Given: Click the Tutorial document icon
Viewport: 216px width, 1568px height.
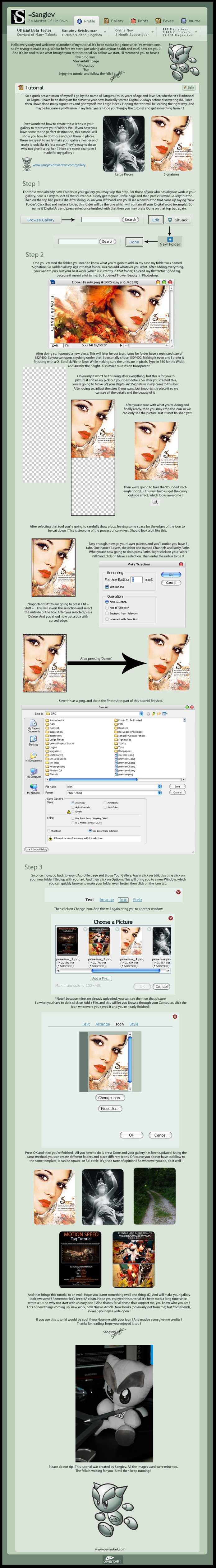Looking at the screenshot, I should pyautogui.click(x=21, y=88).
